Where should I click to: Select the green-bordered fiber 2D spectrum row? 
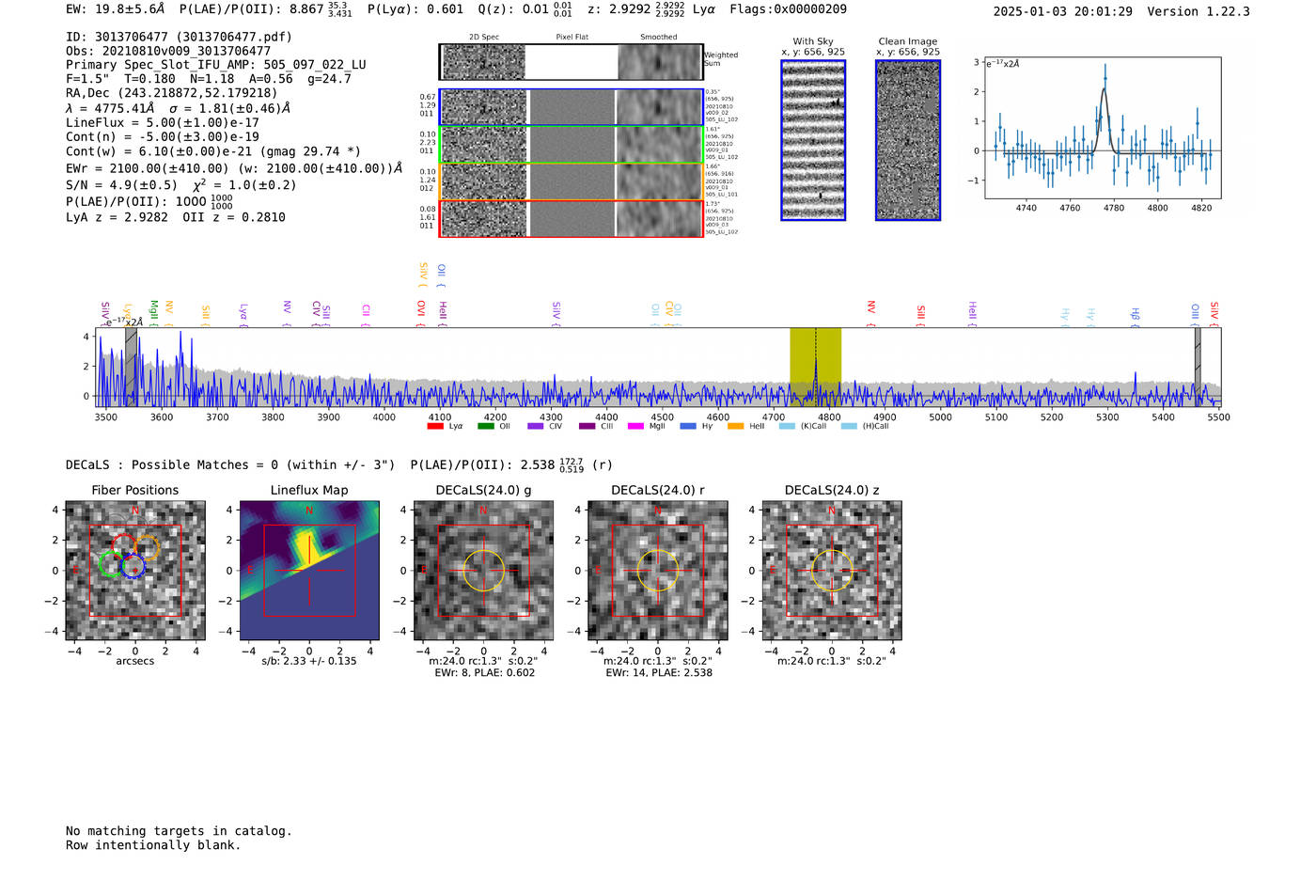(571, 145)
